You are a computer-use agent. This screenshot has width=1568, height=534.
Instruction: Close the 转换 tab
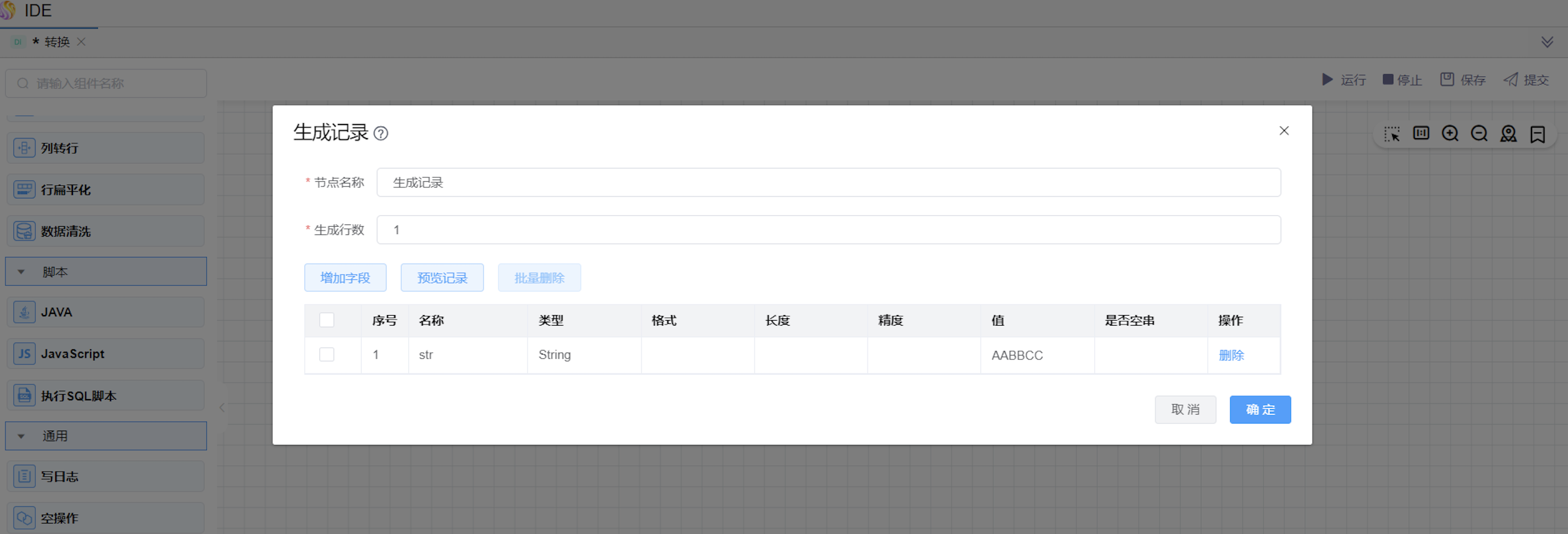tap(82, 42)
